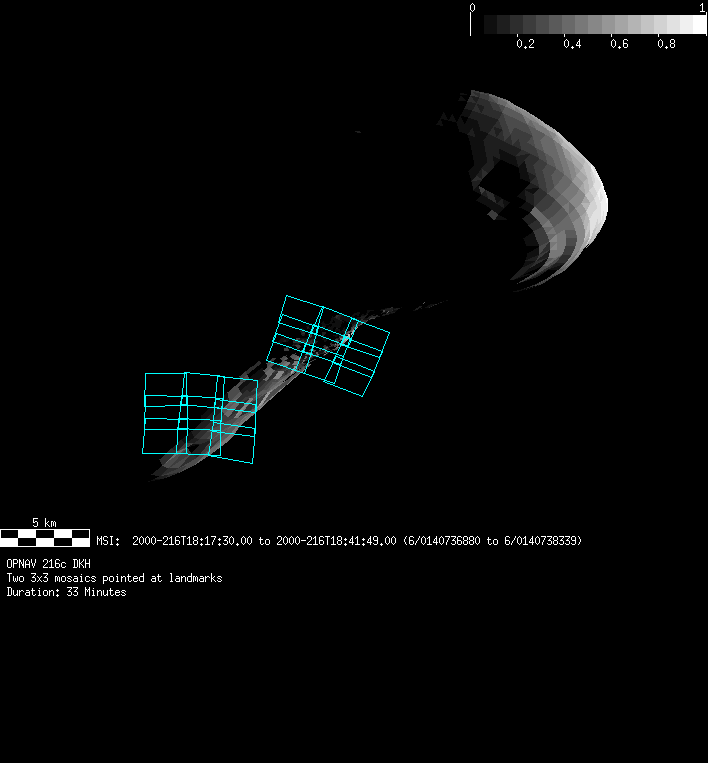The height and width of the screenshot is (763, 708).
Task: Click the "MSI:" instrument label
Action: click(x=108, y=541)
